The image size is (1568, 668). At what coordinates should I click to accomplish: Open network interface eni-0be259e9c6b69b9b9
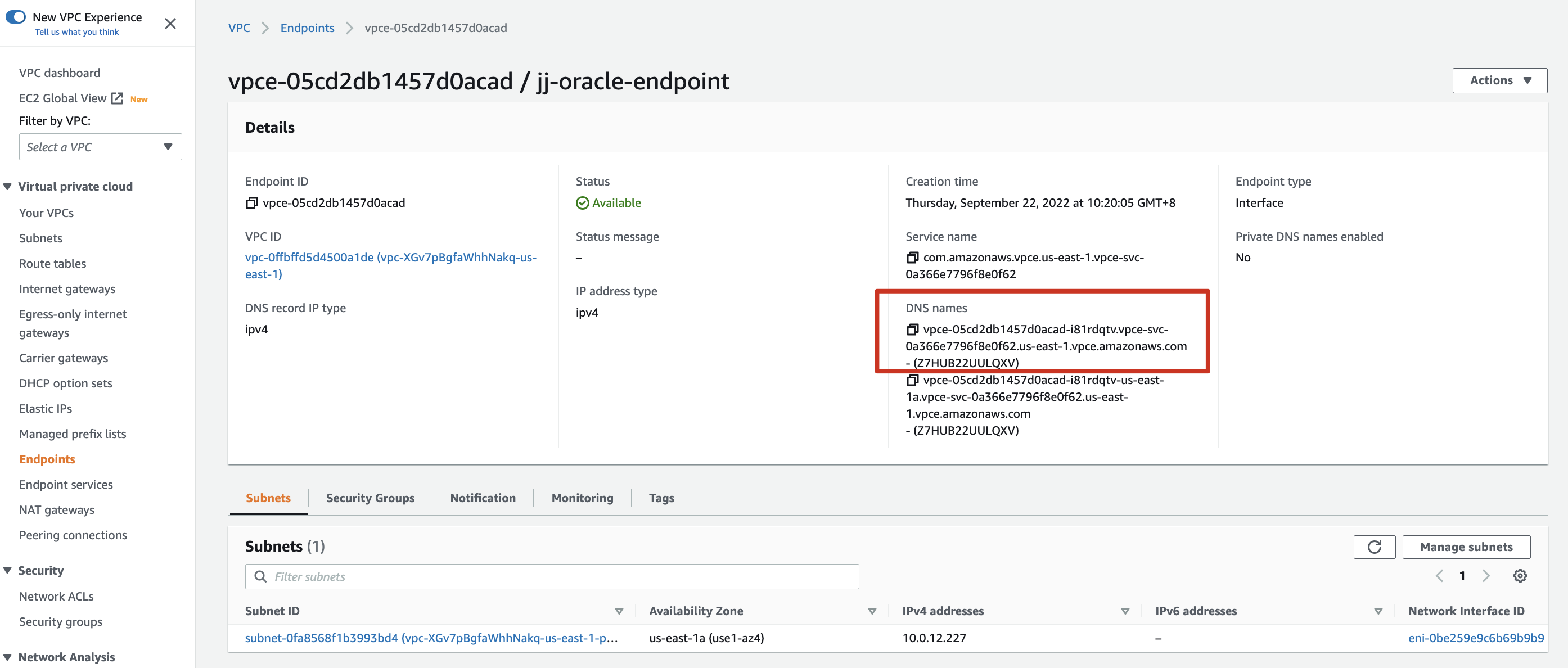click(x=1476, y=638)
